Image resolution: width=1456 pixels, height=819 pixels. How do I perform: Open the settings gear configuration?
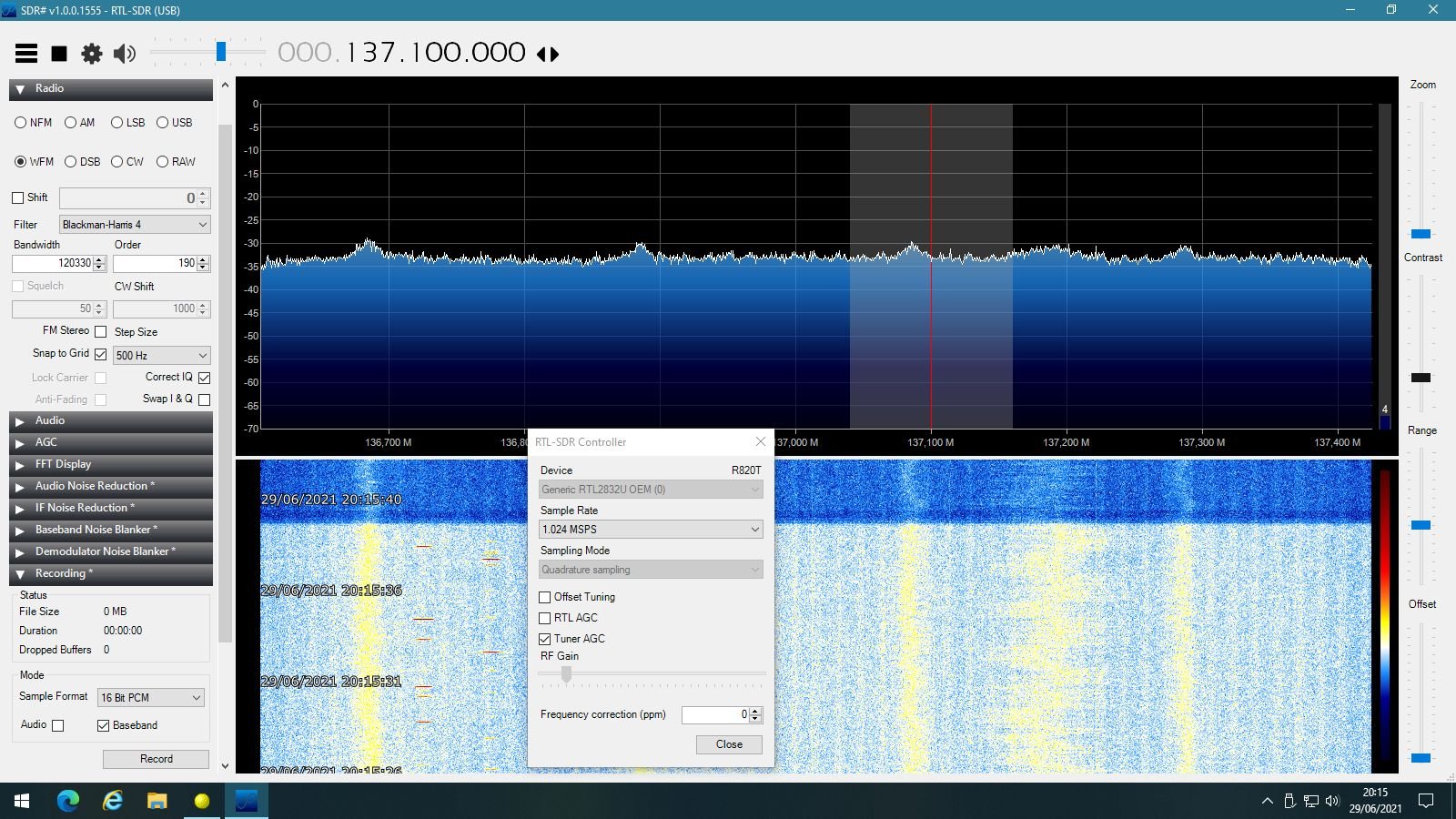coord(92,54)
